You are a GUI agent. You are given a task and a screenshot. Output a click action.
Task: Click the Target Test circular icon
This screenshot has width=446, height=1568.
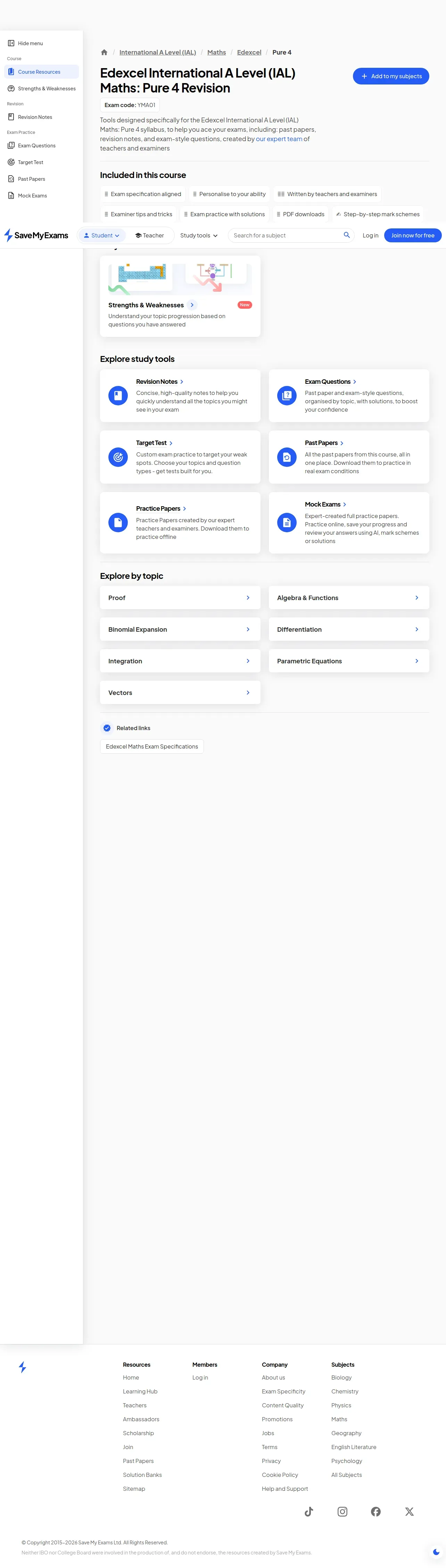pos(118,457)
